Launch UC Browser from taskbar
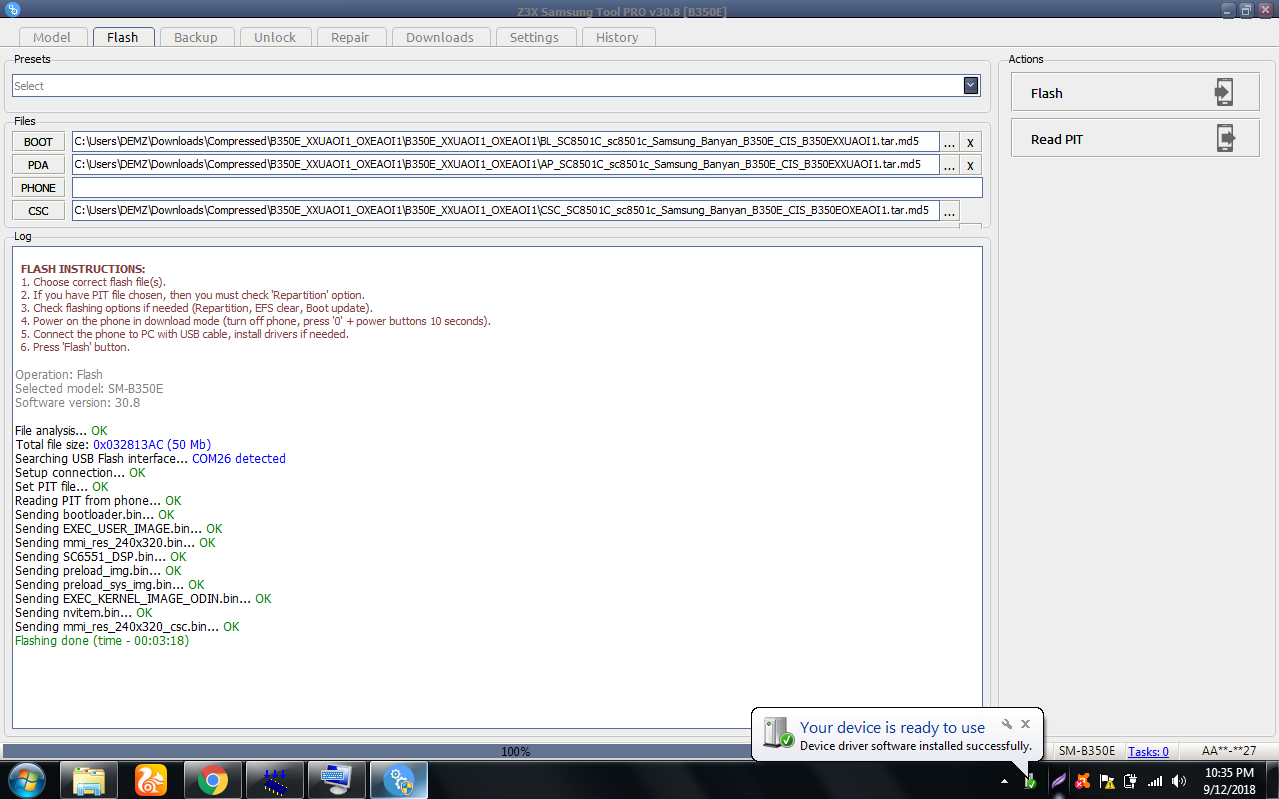 [x=151, y=780]
